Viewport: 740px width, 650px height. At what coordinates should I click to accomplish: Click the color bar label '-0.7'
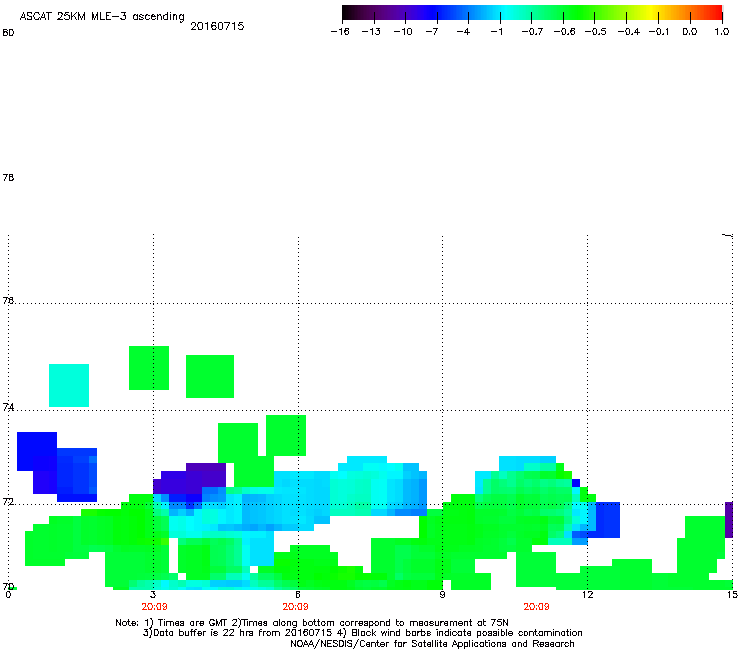click(532, 32)
